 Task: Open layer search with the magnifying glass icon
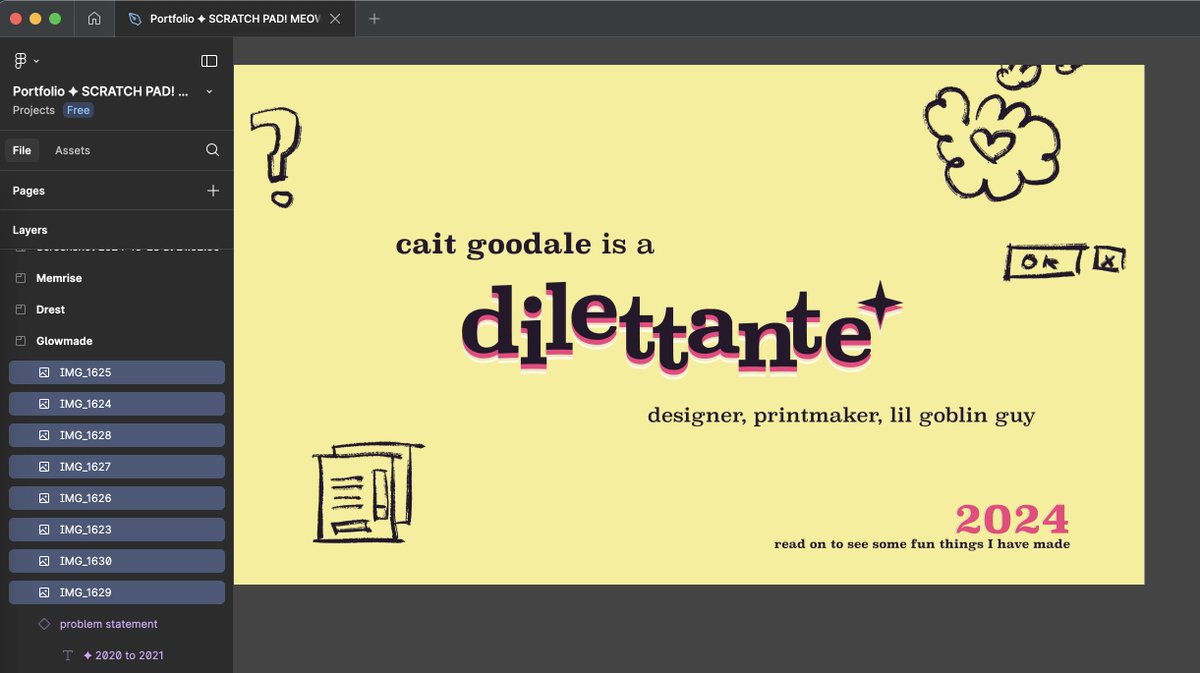point(211,150)
